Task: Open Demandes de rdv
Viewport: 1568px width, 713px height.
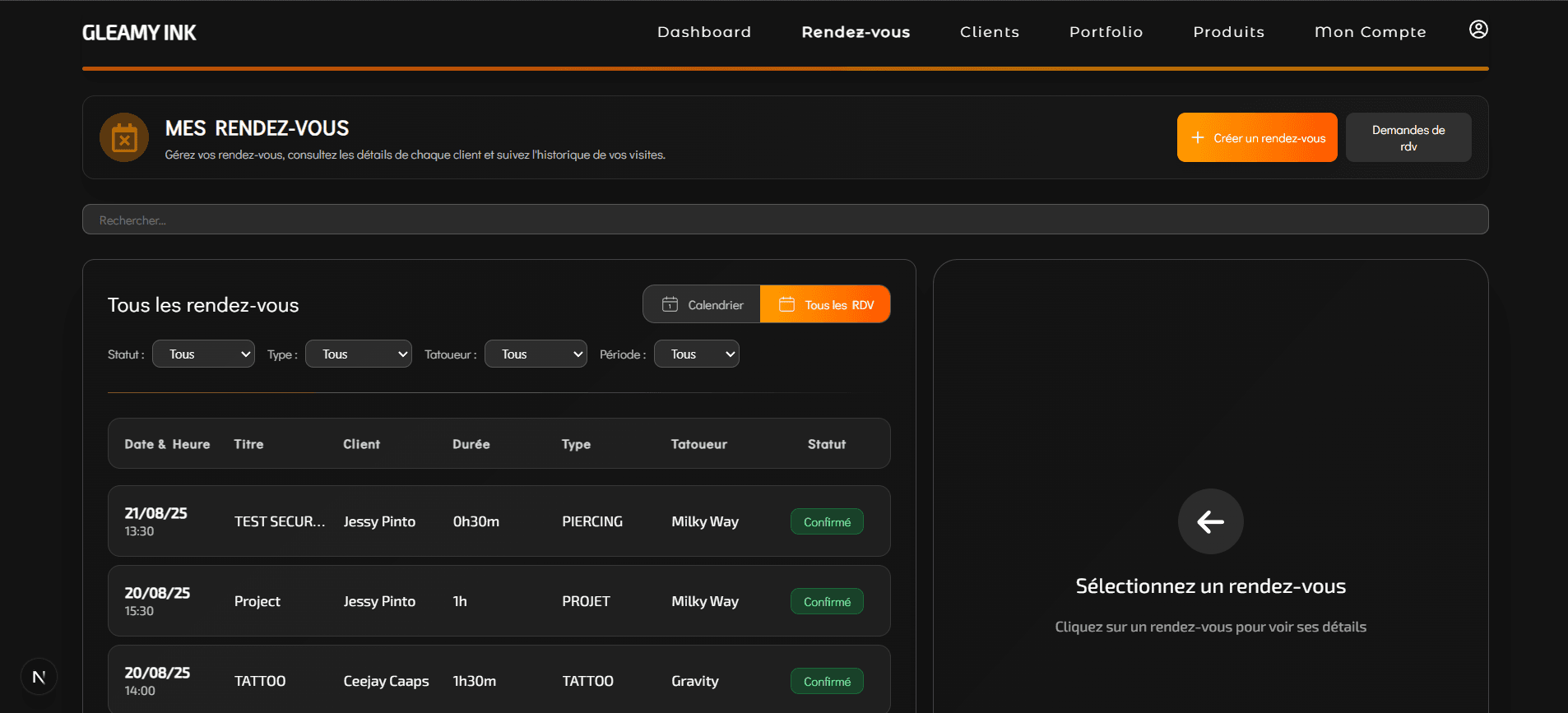Action: [1408, 138]
